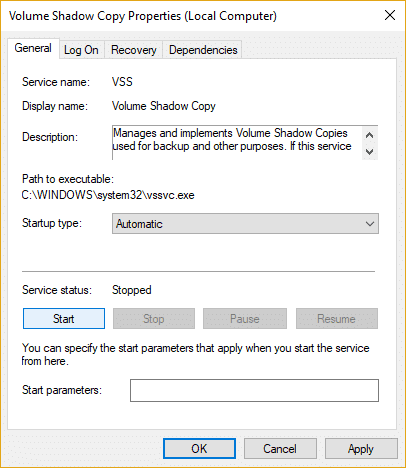Close the Volume Shadow Copy Properties window
The width and height of the screenshot is (406, 468).
[x=390, y=15]
